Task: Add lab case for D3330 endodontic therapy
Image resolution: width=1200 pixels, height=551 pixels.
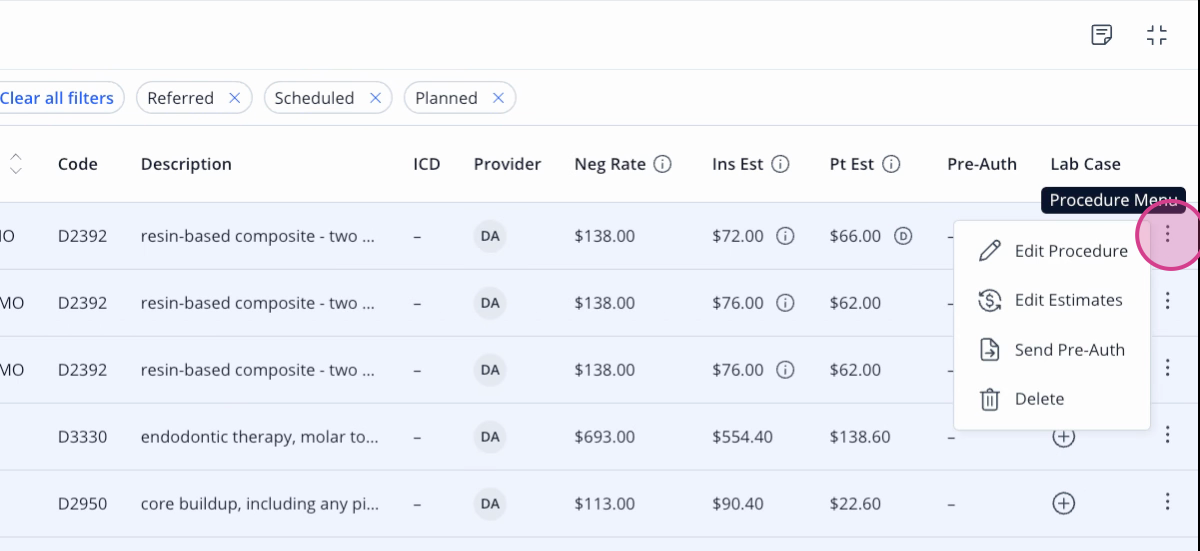Action: [1064, 437]
